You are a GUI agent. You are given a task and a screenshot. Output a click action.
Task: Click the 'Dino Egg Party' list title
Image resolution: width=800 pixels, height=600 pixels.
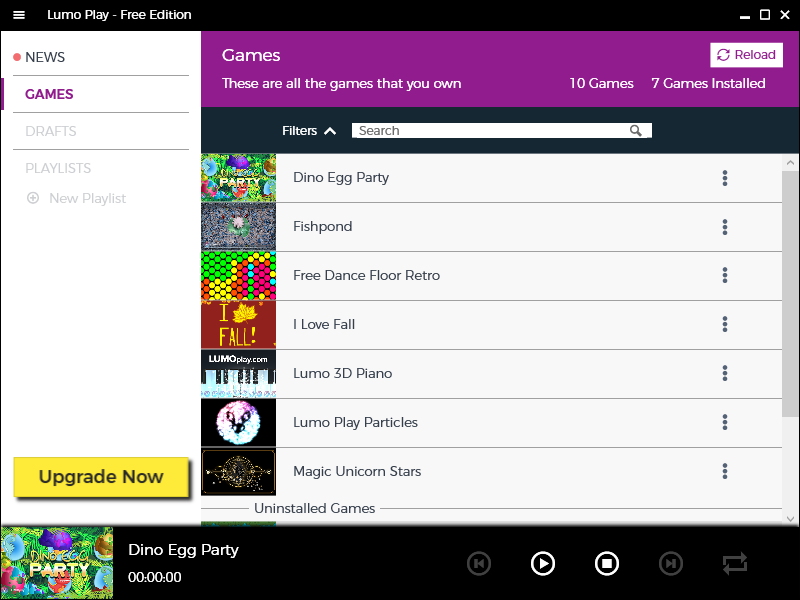(x=341, y=178)
